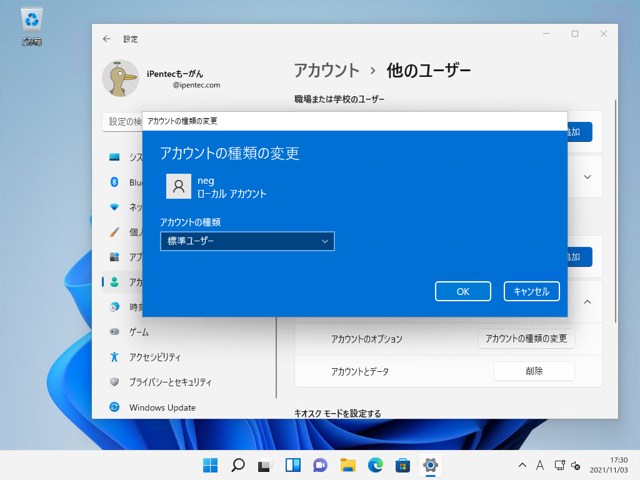Open the アカウントの種類 dropdown showing 標準ユーザー

tap(247, 241)
